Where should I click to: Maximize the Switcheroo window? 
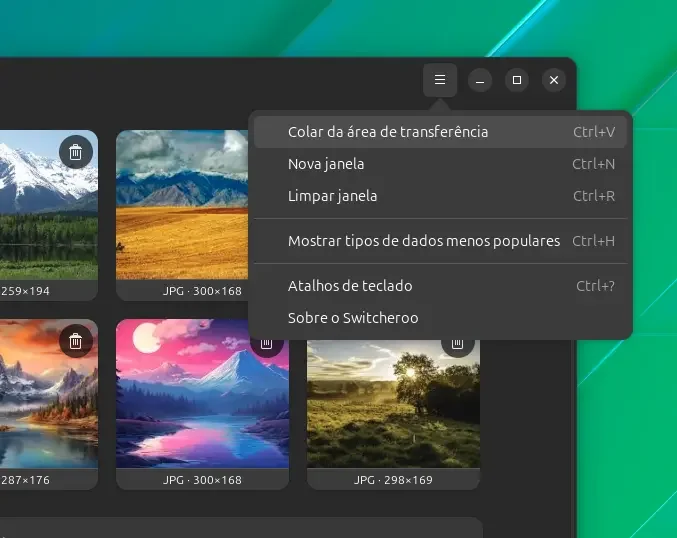pos(516,80)
